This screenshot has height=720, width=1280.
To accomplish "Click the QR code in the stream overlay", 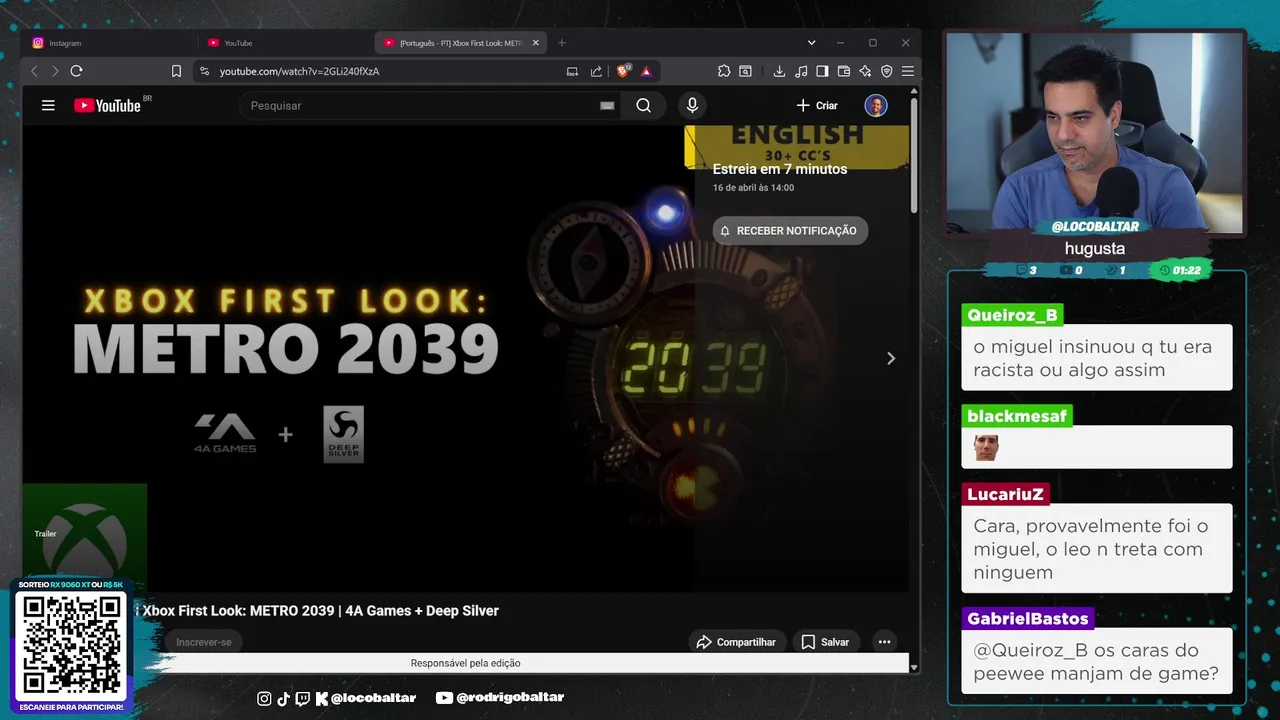I will (71, 645).
